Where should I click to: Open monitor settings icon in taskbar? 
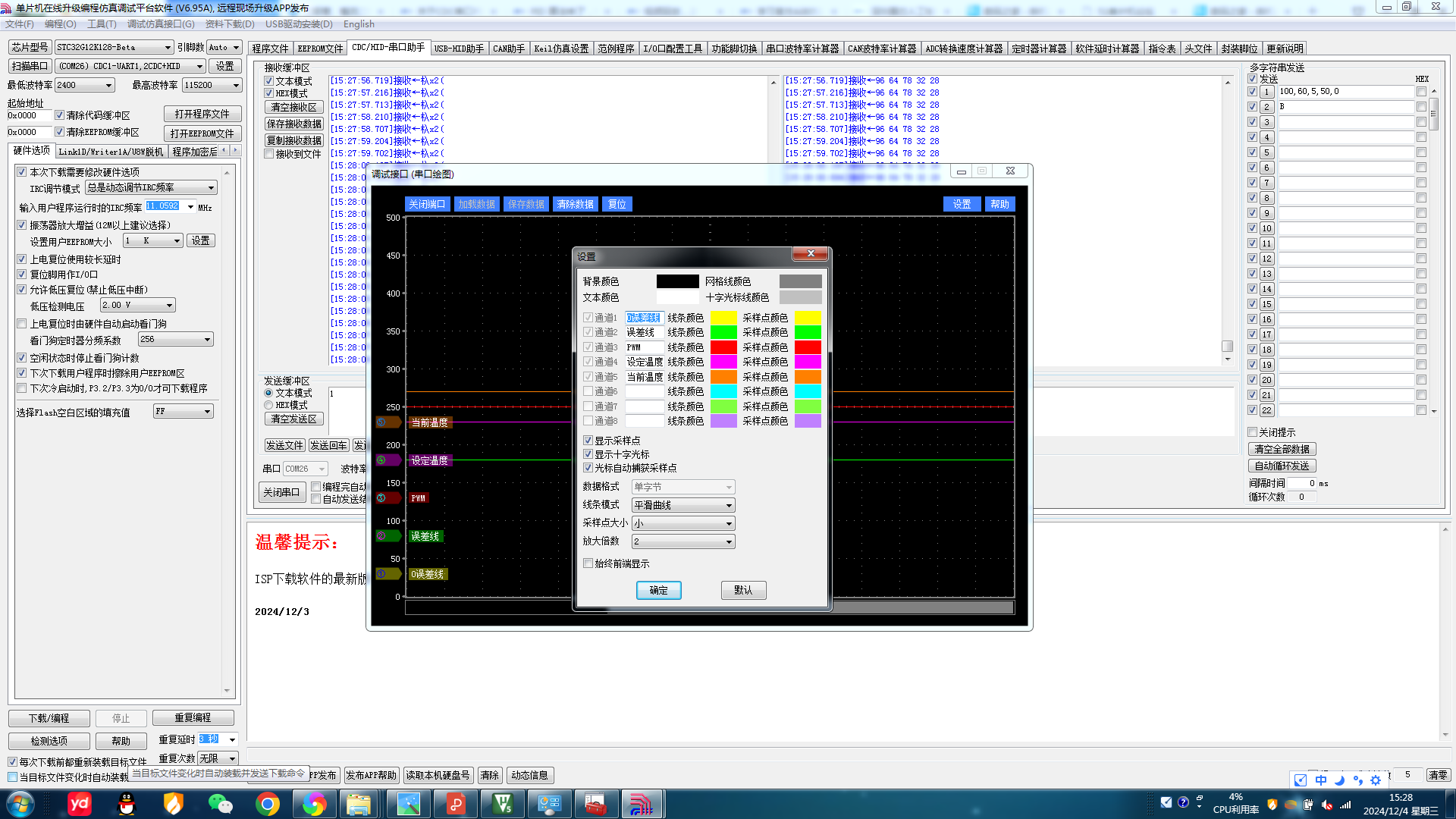click(x=549, y=804)
